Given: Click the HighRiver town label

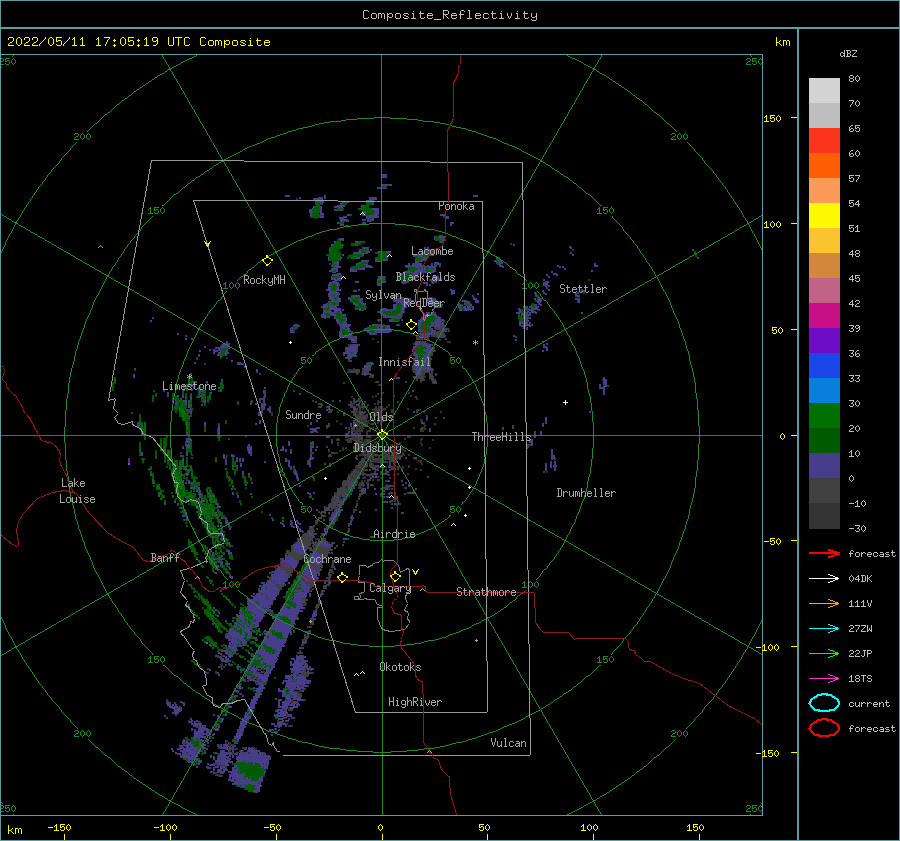Looking at the screenshot, I should [415, 702].
